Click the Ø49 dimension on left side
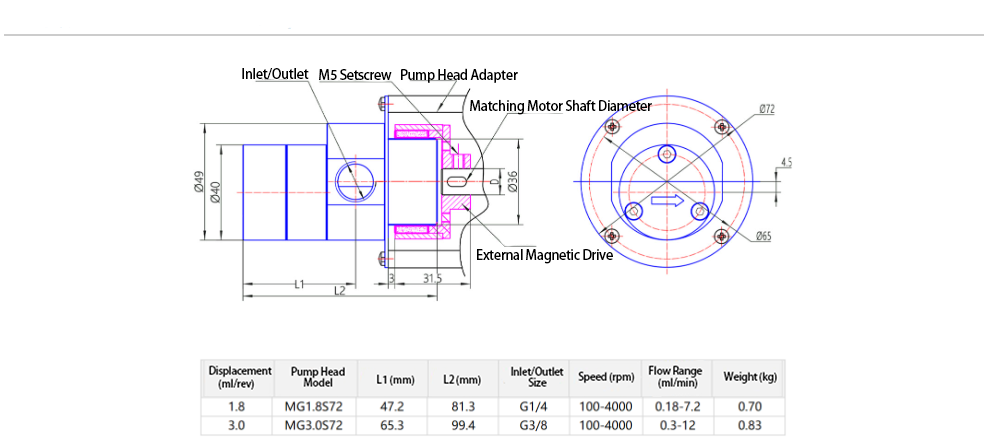The image size is (990, 447). point(199,182)
